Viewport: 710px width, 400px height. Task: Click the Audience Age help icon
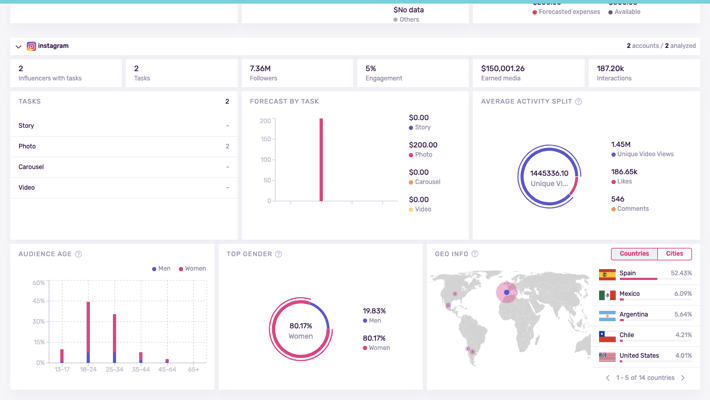pos(78,254)
